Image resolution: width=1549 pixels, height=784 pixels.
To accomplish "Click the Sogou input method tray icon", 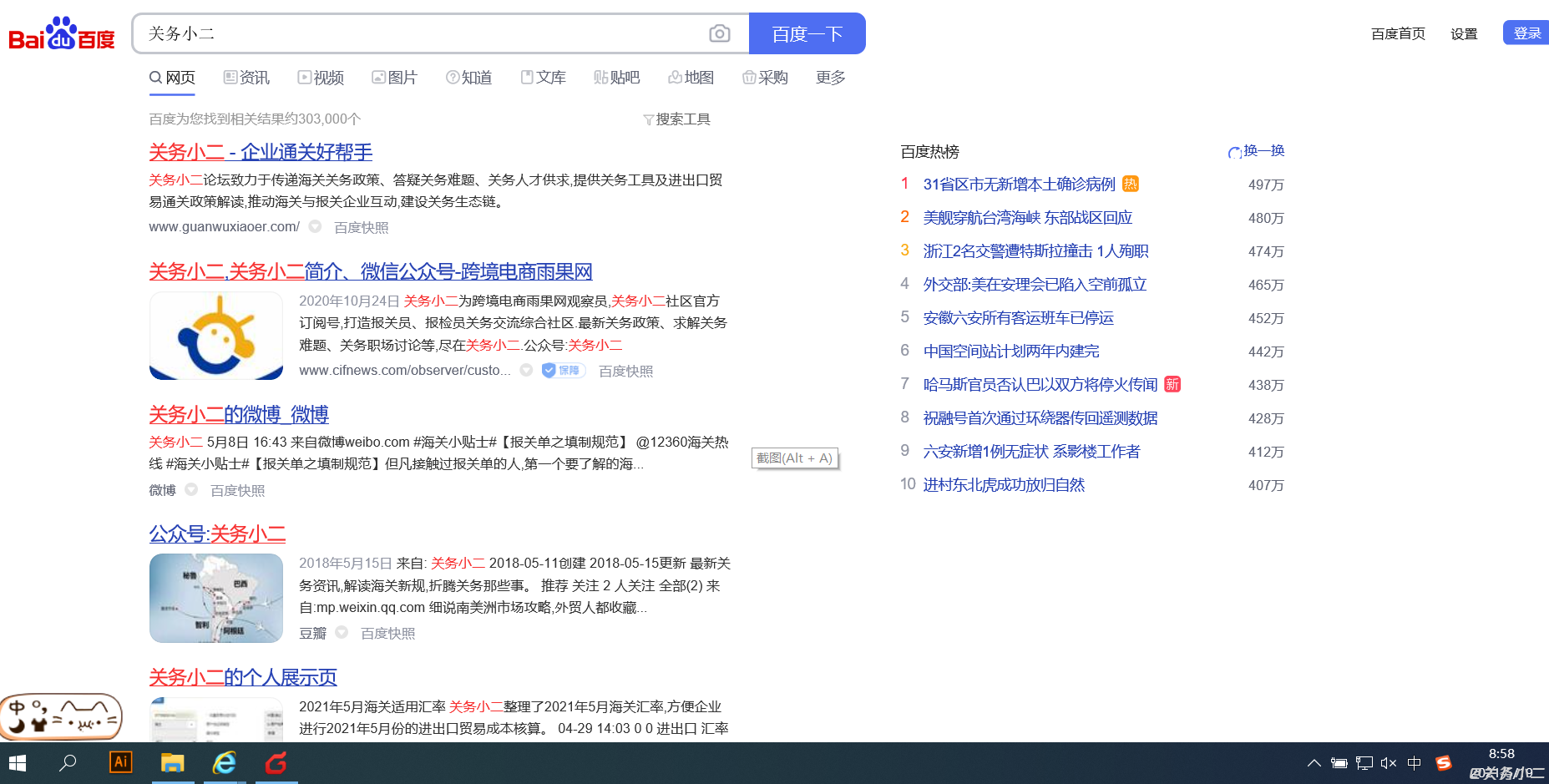I will 1444,763.
